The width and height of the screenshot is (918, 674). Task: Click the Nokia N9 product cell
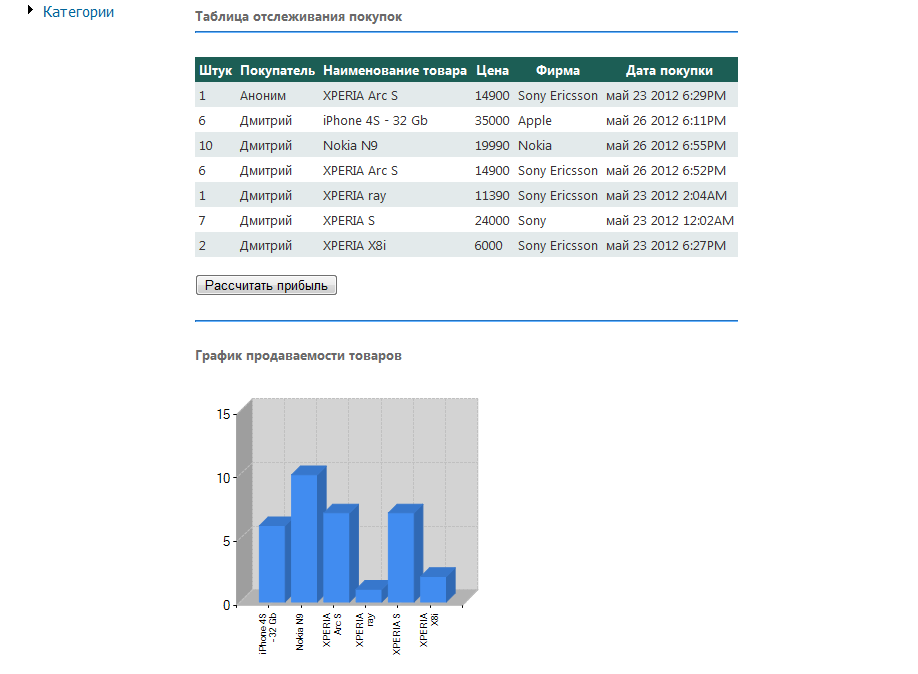pyautogui.click(x=350, y=146)
